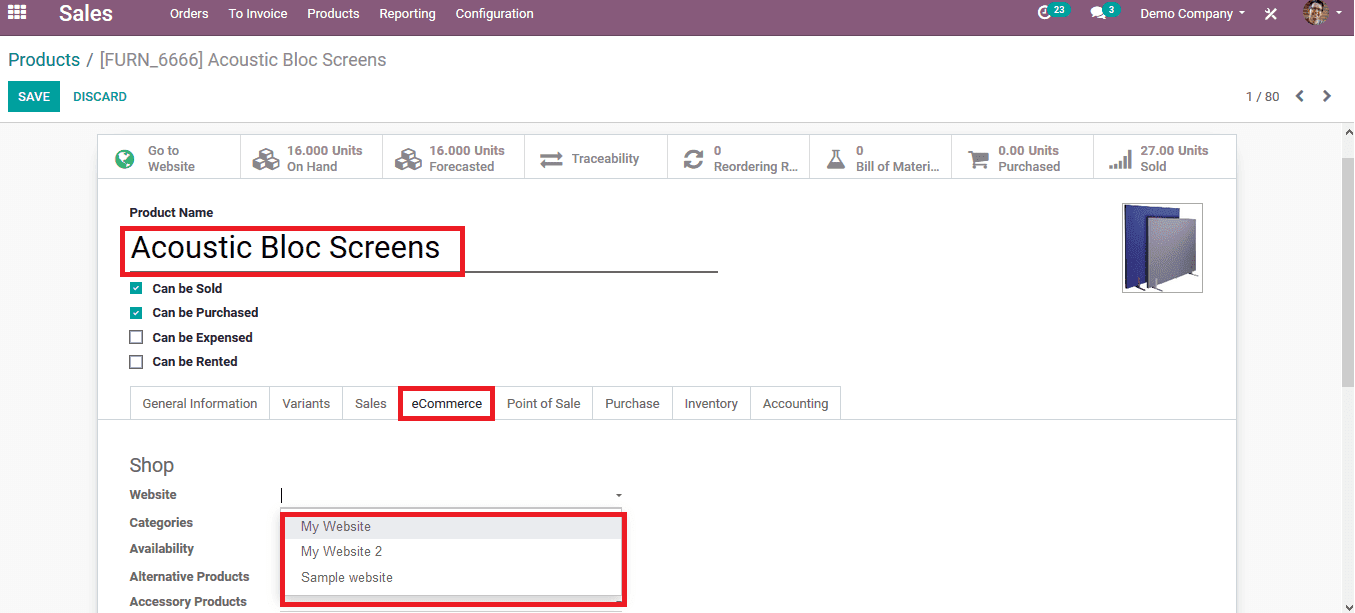The height and width of the screenshot is (613, 1355).
Task: Click the DISCARD button
Action: click(x=100, y=97)
